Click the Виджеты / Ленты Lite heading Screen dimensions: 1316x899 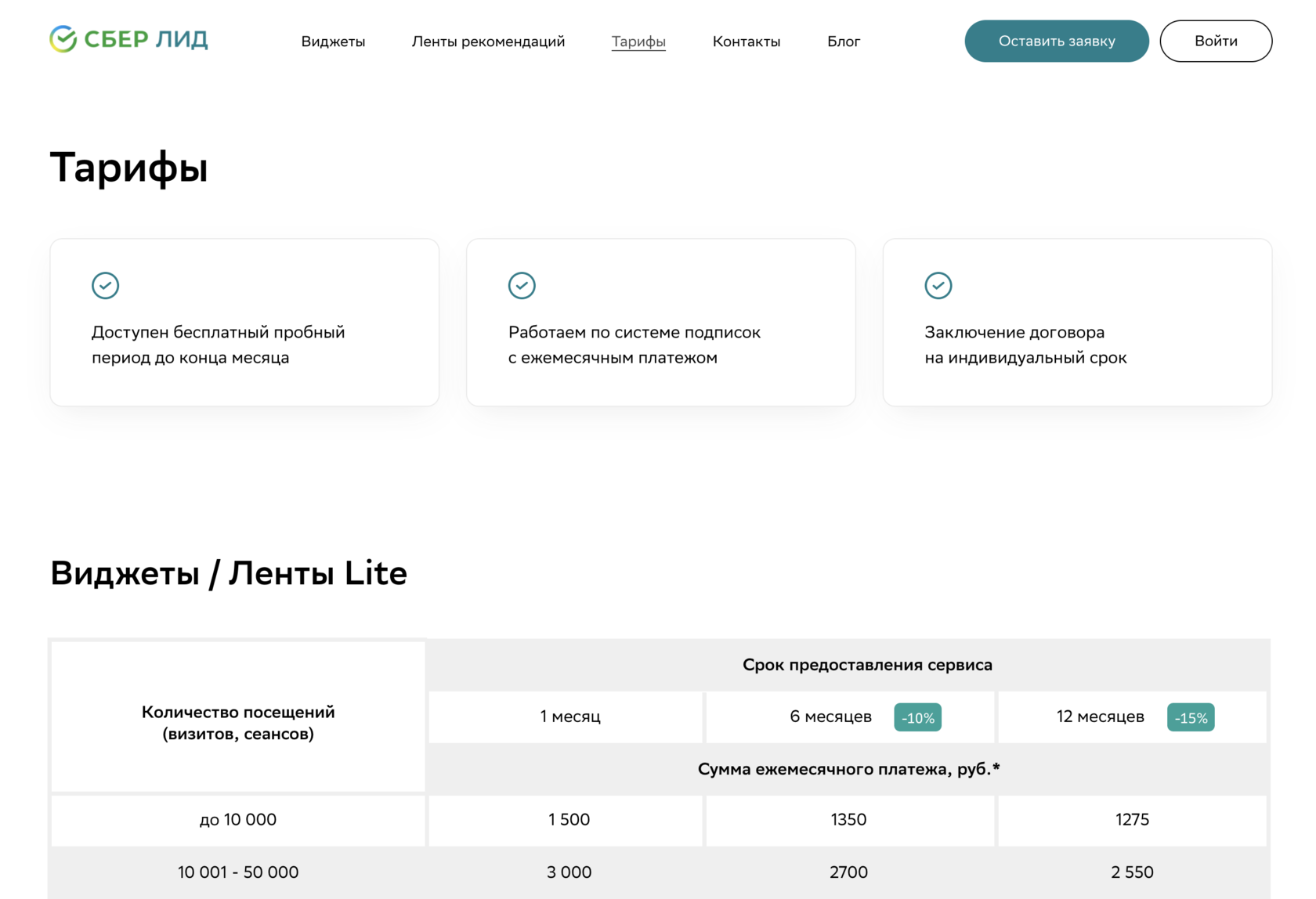coord(229,573)
